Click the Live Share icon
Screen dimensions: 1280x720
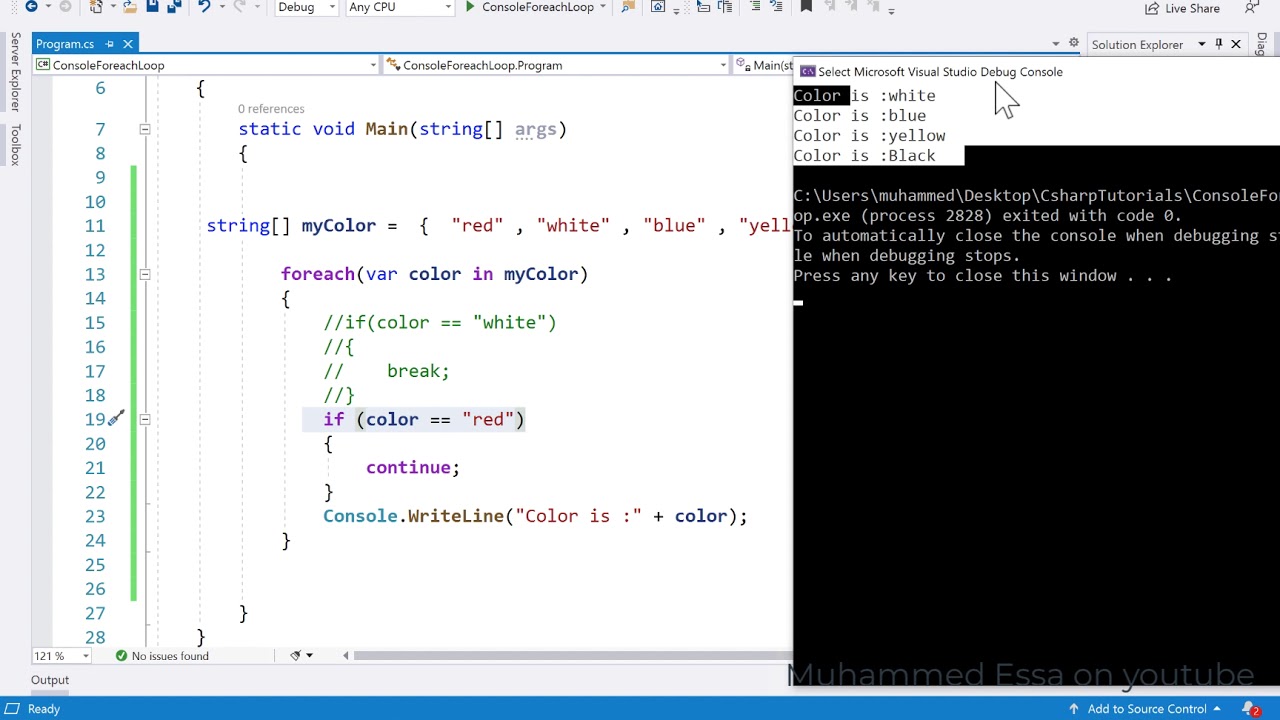tap(1152, 8)
